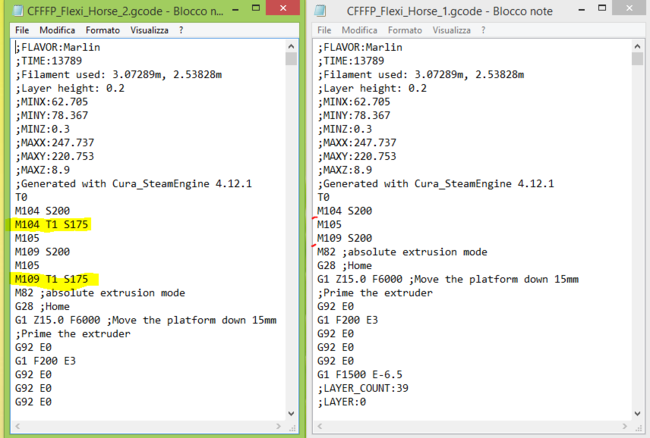The width and height of the screenshot is (650, 438).
Task: Place cursor on highlighted M104 T1 S175 line
Action: click(x=52, y=226)
